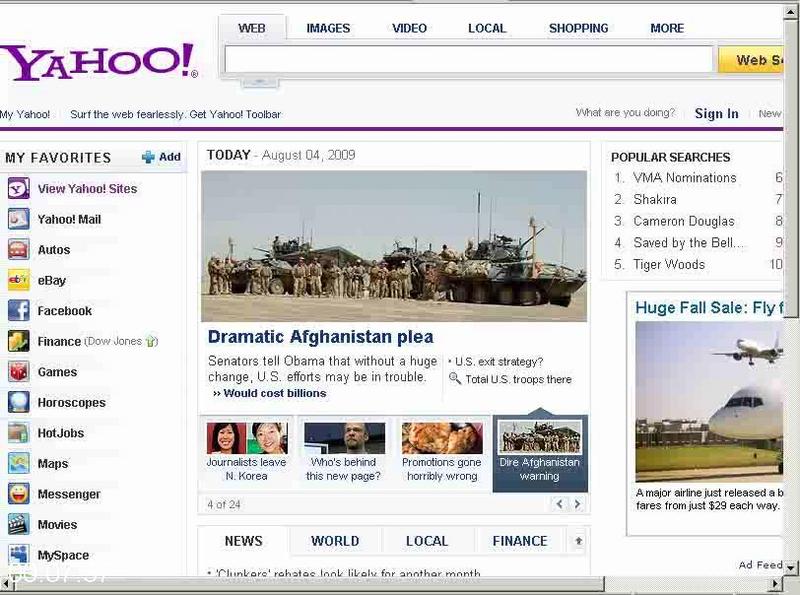Viewport: 800px width, 595px height.
Task: Click the airplane ad image
Action: click(709, 401)
